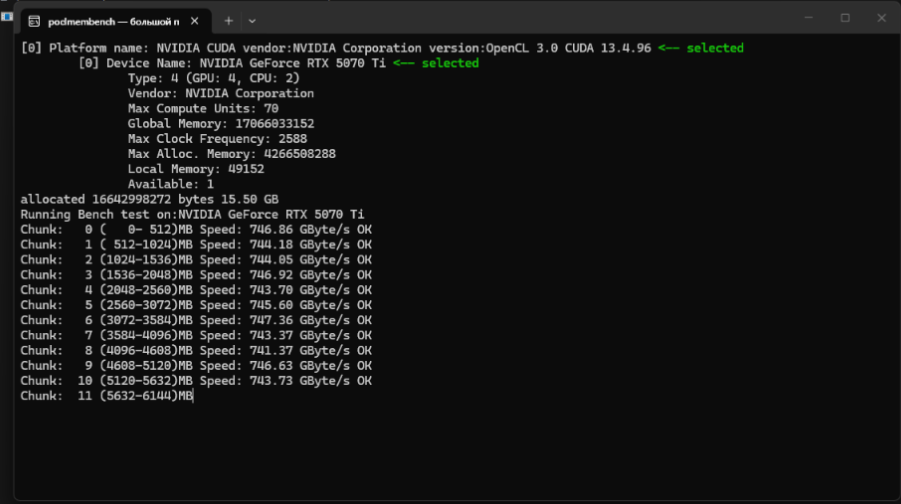Close the podmembench tab
The height and width of the screenshot is (504, 901).
coord(195,21)
